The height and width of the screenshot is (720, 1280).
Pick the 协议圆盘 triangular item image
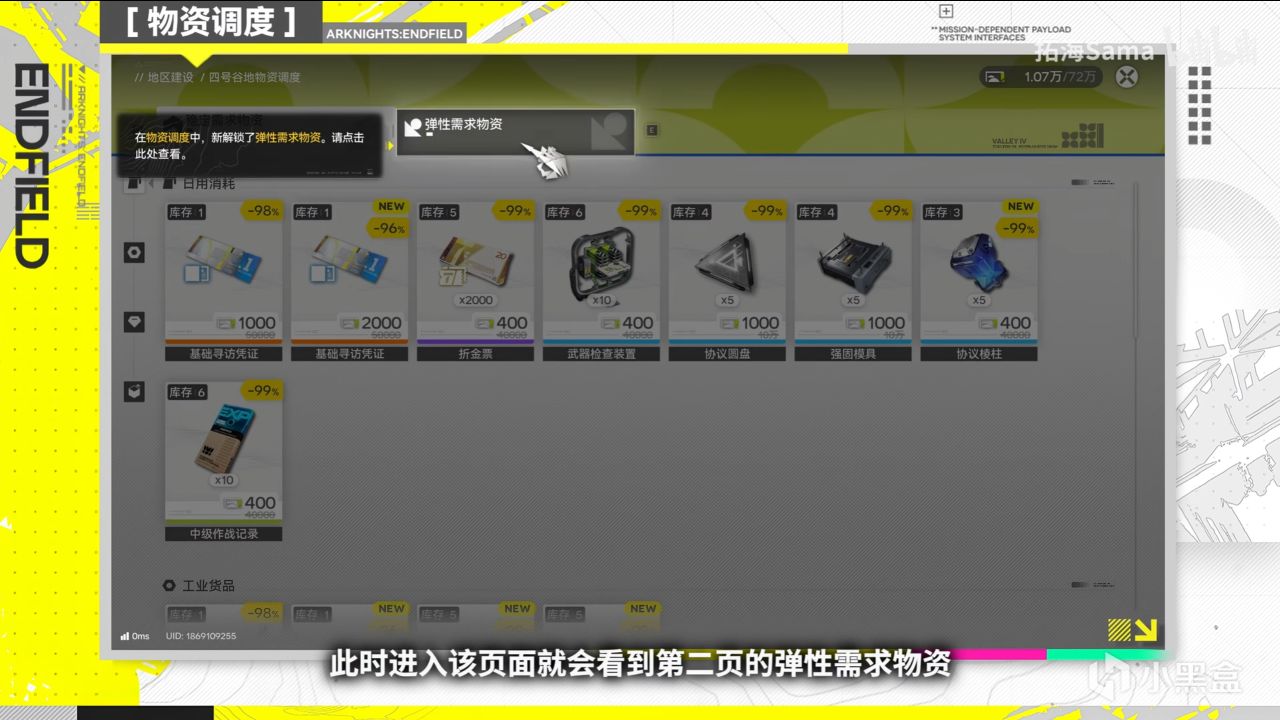pos(727,263)
